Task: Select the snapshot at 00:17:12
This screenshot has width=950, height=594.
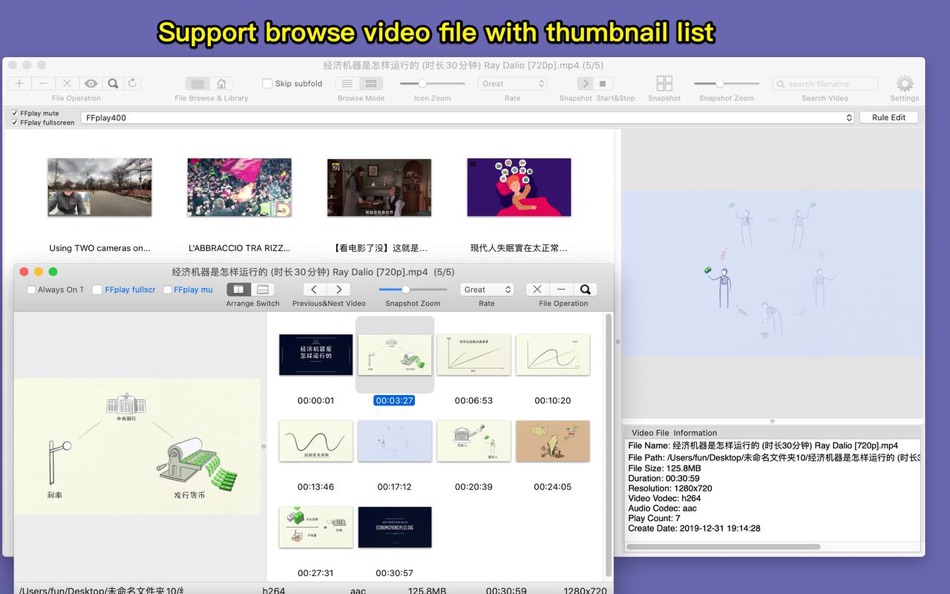Action: (394, 441)
